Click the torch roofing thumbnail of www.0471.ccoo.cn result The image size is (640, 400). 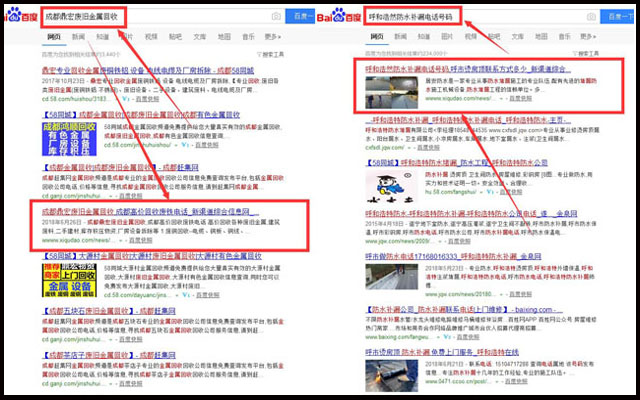(391, 376)
